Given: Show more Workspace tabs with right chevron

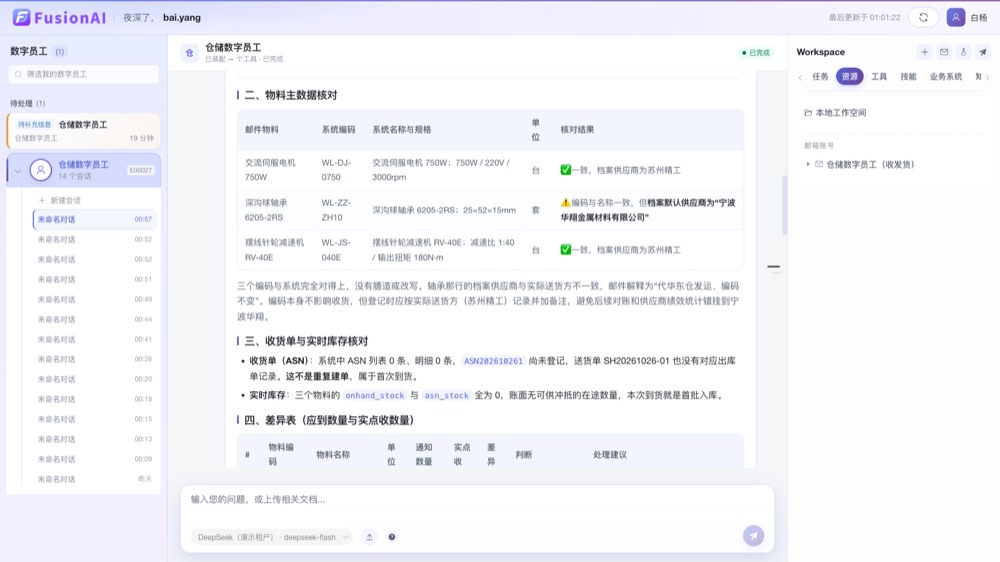Looking at the screenshot, I should point(988,77).
